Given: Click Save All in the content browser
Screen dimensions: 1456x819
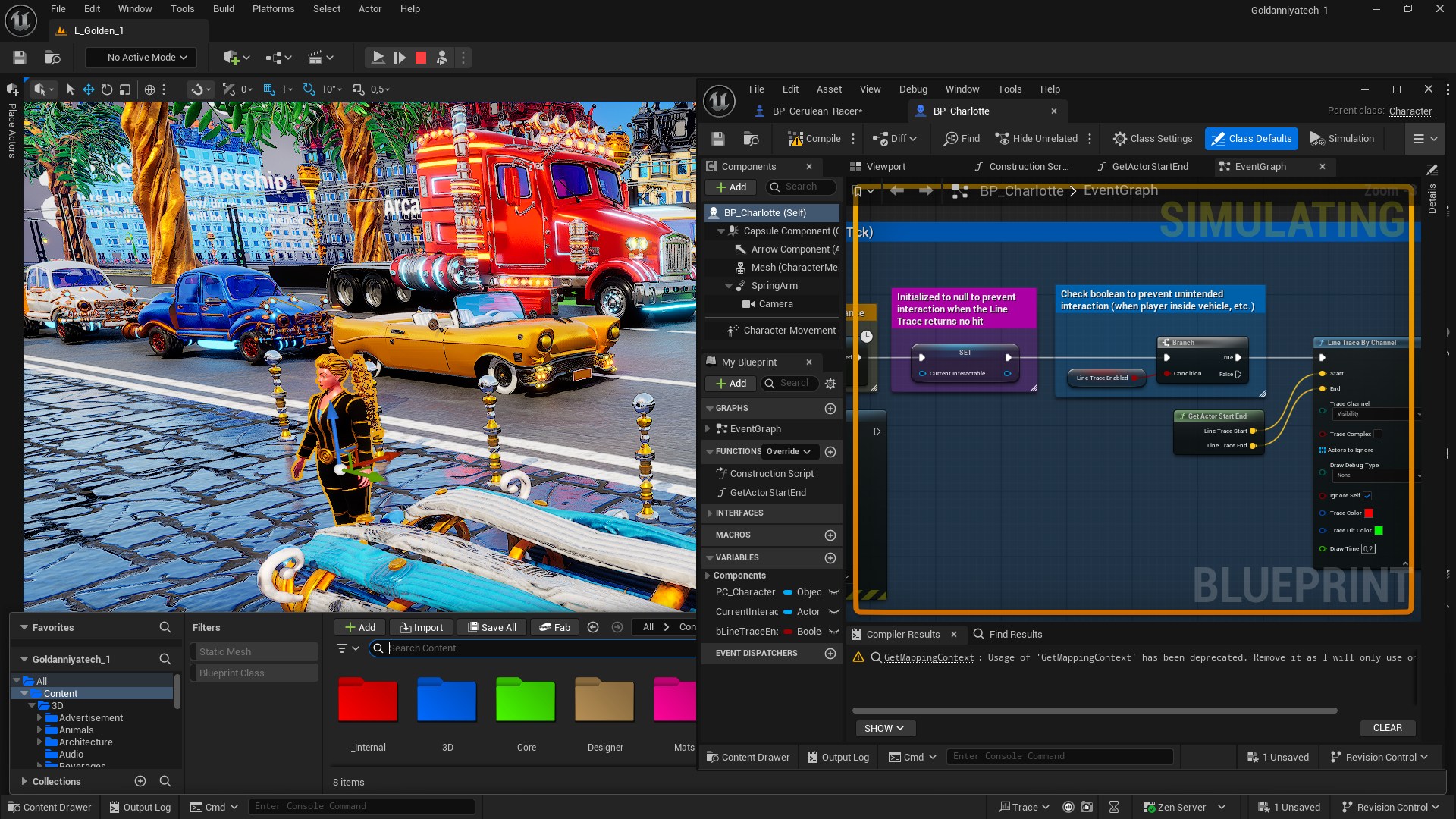Looking at the screenshot, I should (x=491, y=627).
